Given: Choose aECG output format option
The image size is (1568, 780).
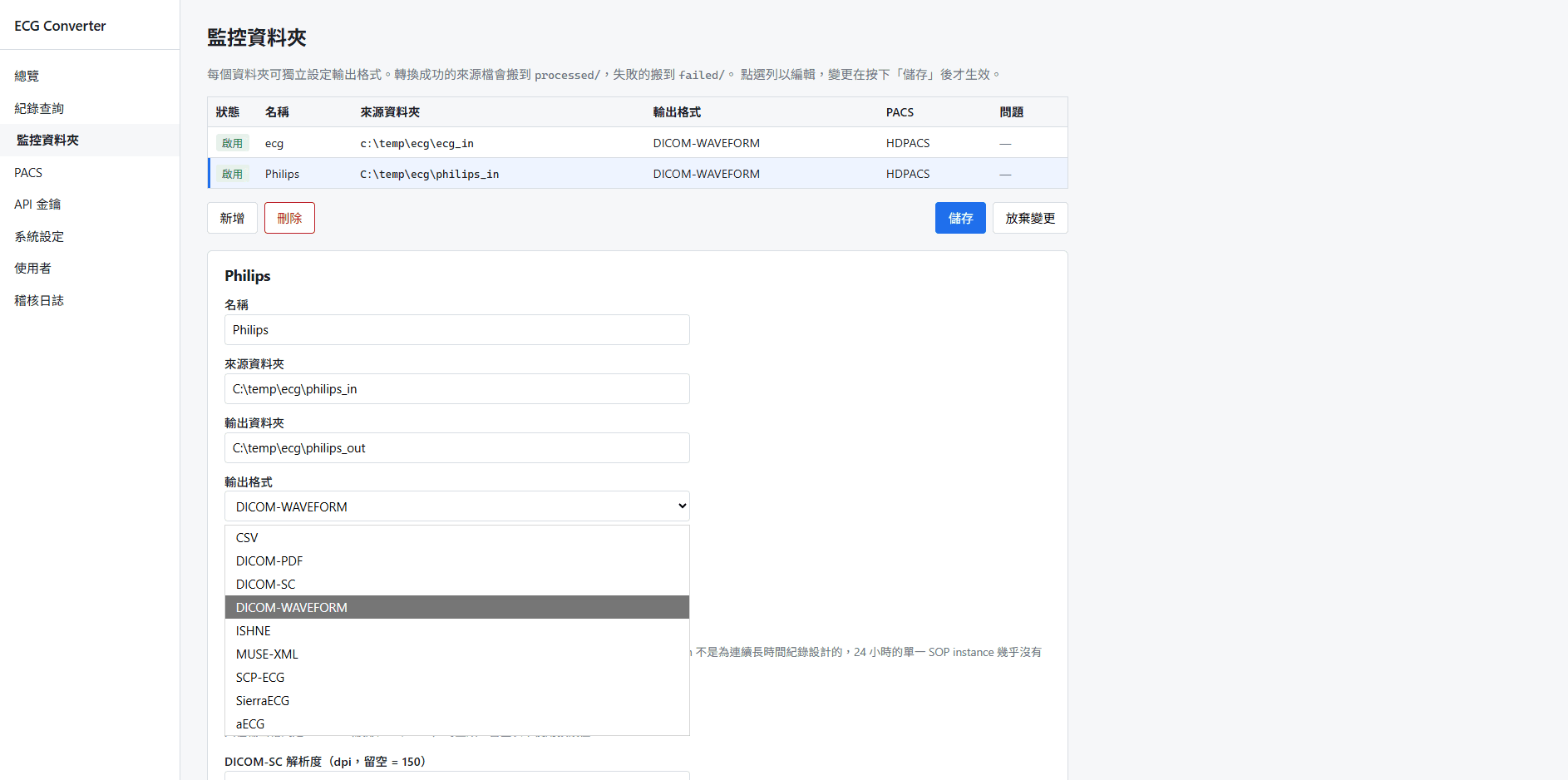Looking at the screenshot, I should coord(457,724).
